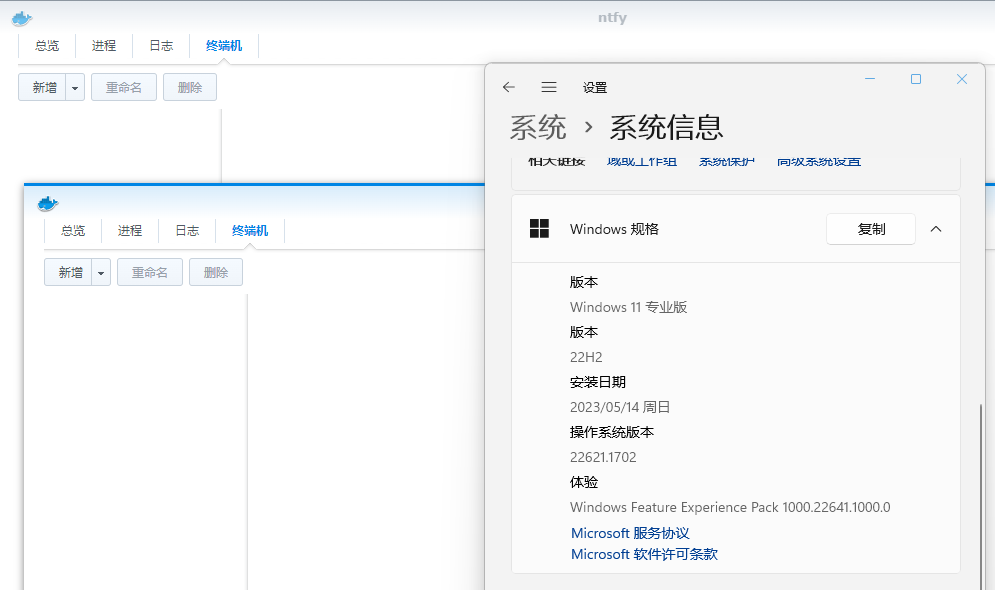Maximize the 设置 window
Screen dimensions: 995x590
[x=916, y=79]
